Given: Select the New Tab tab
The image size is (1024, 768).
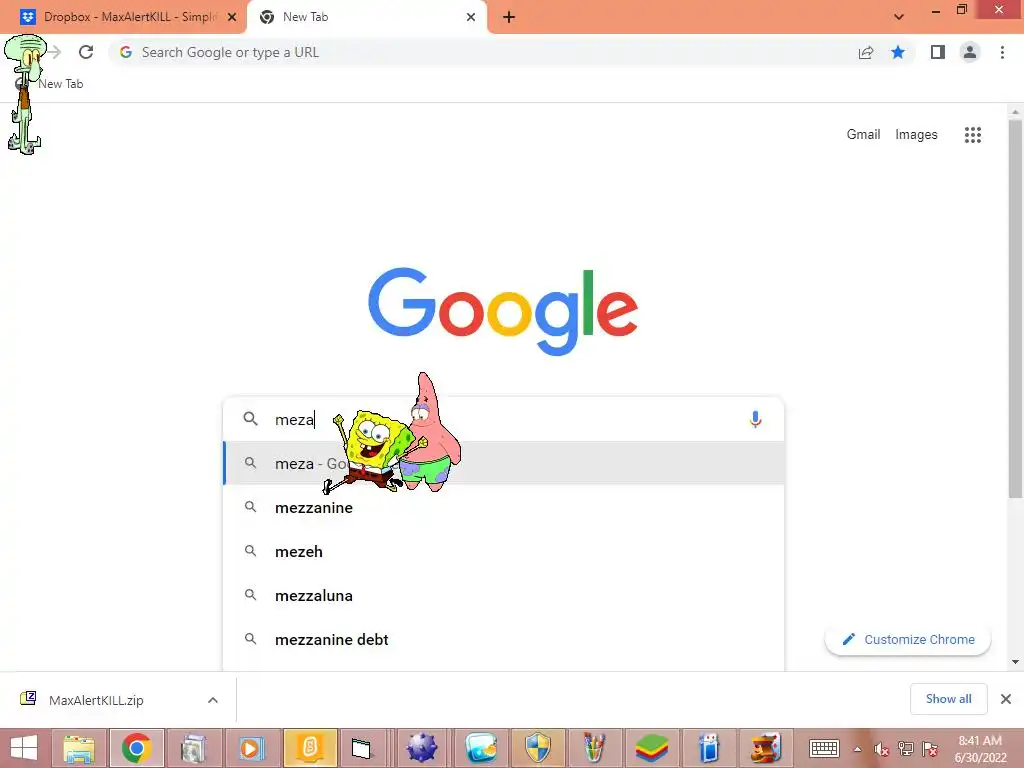Looking at the screenshot, I should (x=366, y=17).
